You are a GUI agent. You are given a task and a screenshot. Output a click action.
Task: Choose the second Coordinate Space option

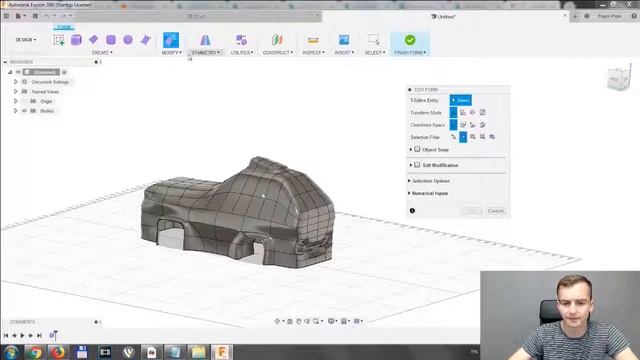point(463,124)
